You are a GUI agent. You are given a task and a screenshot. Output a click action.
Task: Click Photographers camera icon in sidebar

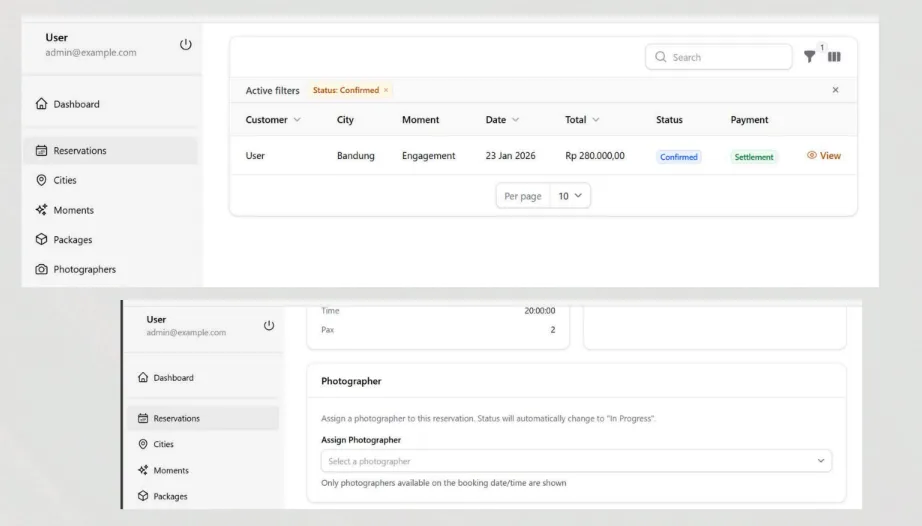[41, 269]
